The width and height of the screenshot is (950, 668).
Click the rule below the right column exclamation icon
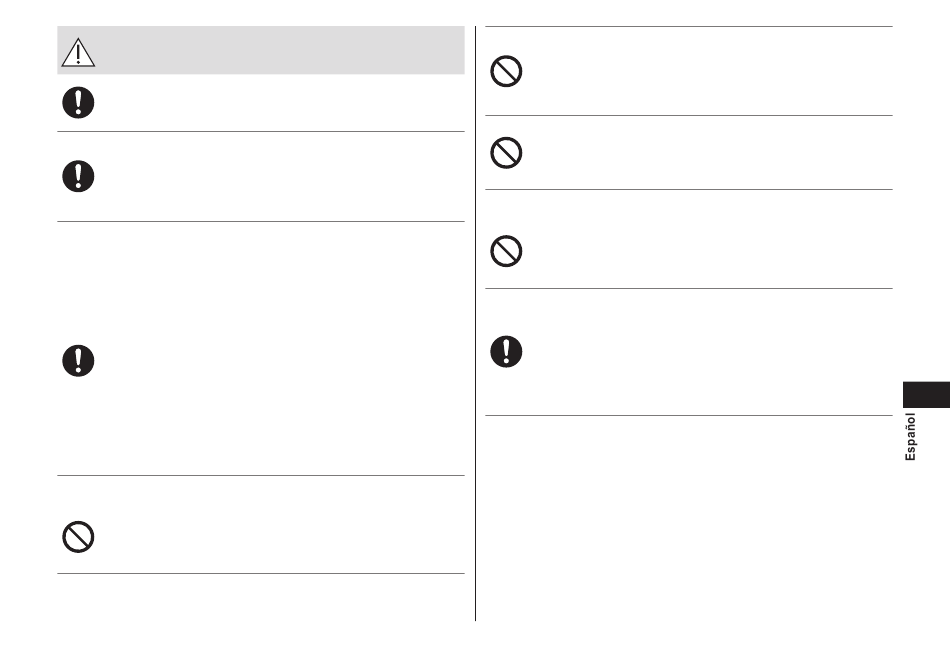[689, 415]
